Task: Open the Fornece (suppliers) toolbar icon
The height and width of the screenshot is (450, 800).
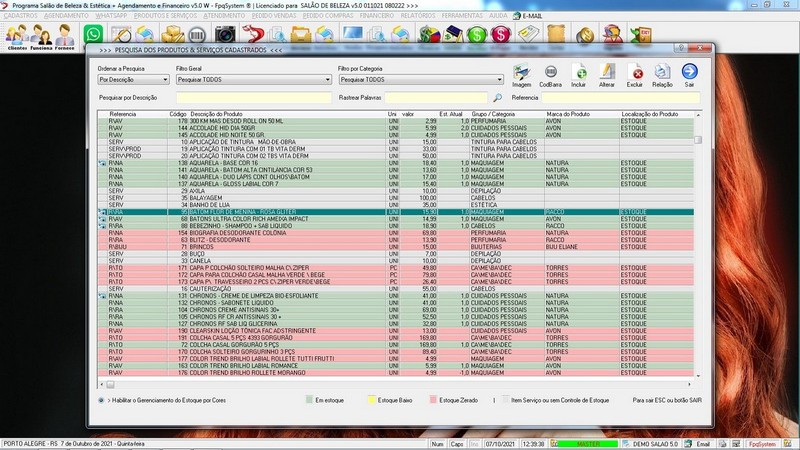Action: click(65, 36)
